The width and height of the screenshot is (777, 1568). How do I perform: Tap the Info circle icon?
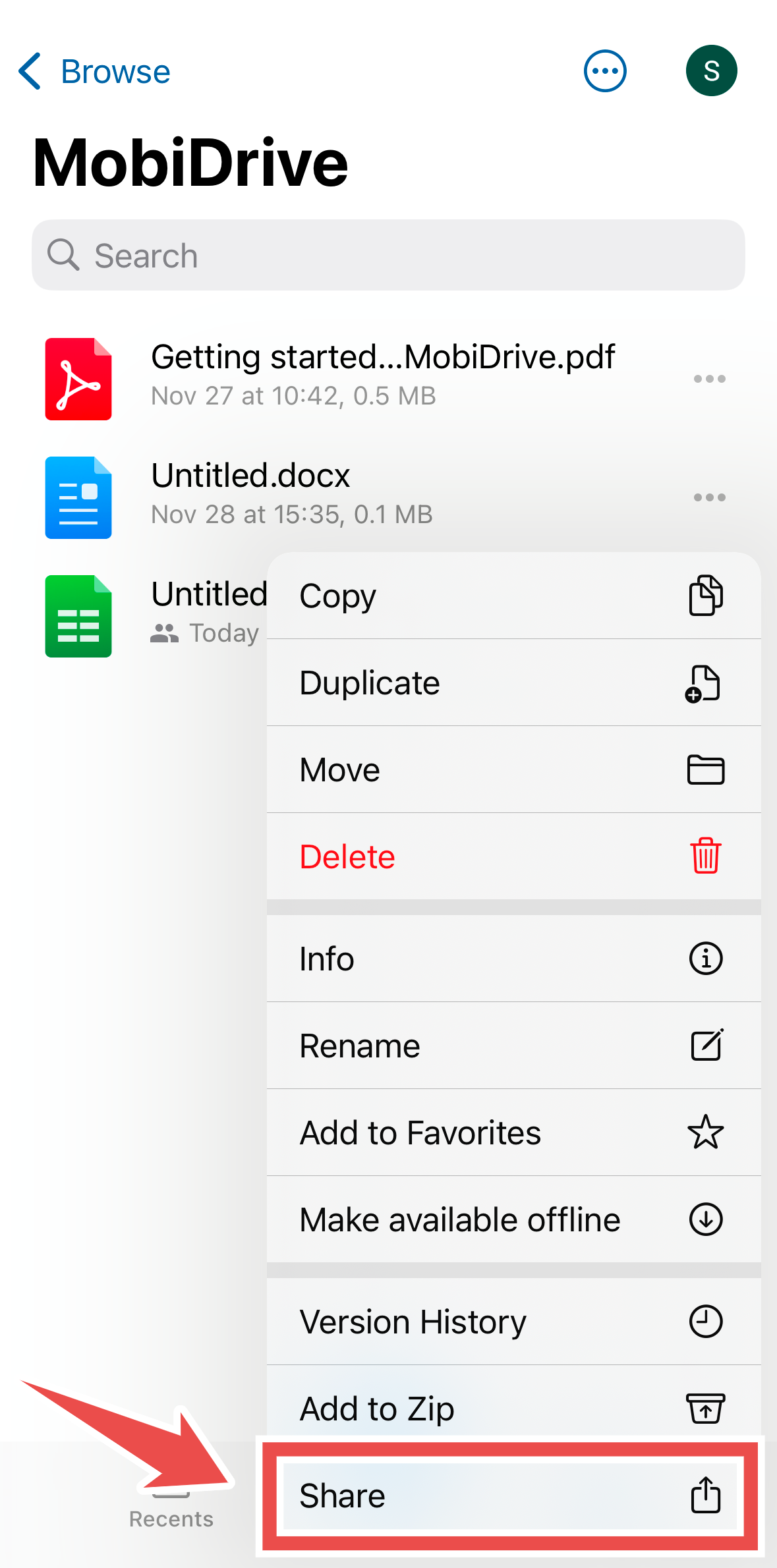coord(706,959)
